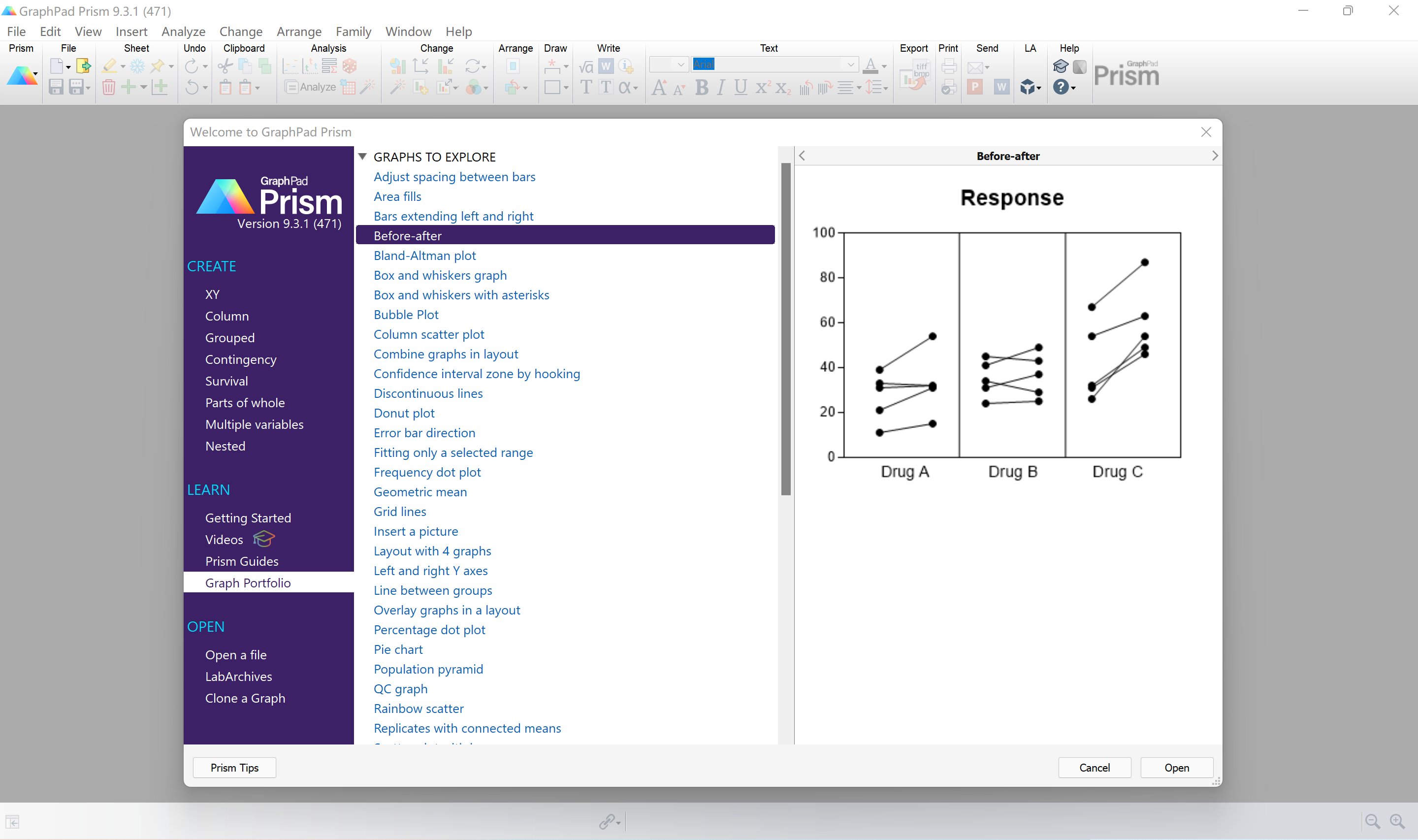This screenshot has height=840, width=1418.
Task: Click the send to Word icon
Action: 1001,87
